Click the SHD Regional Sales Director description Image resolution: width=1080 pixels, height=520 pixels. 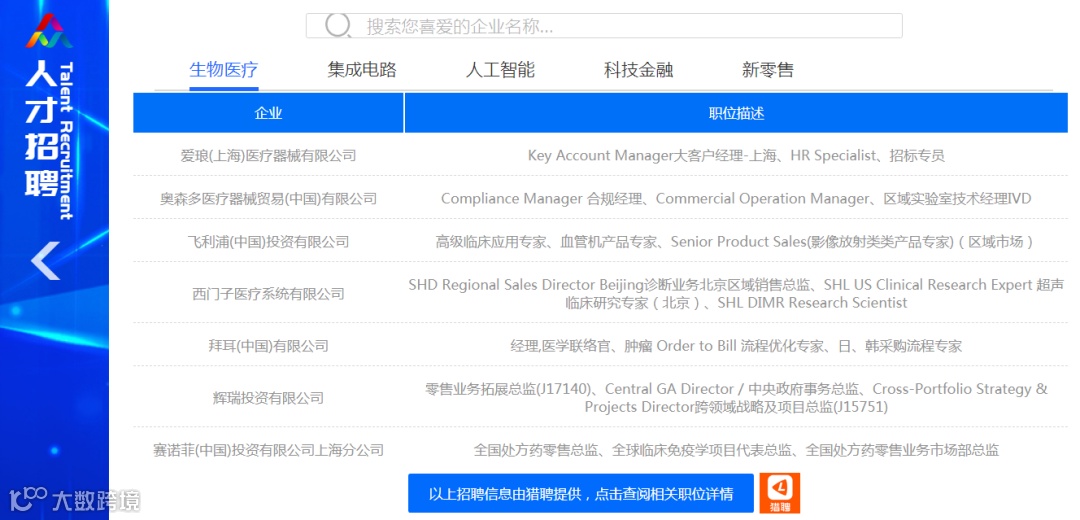736,293
